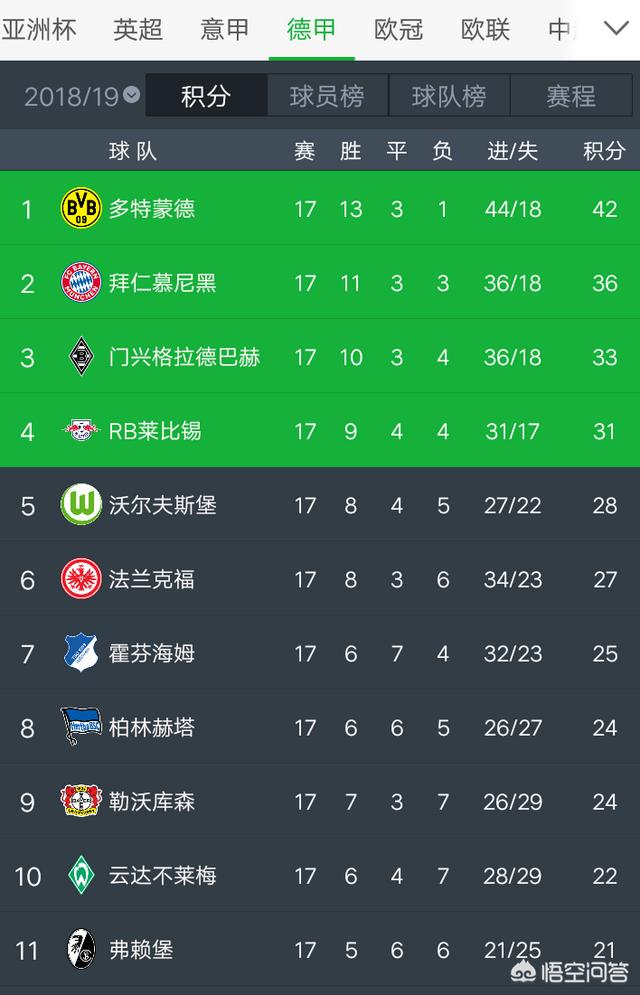
Task: Click the Borussia Dortmund club logo
Action: coord(81,208)
